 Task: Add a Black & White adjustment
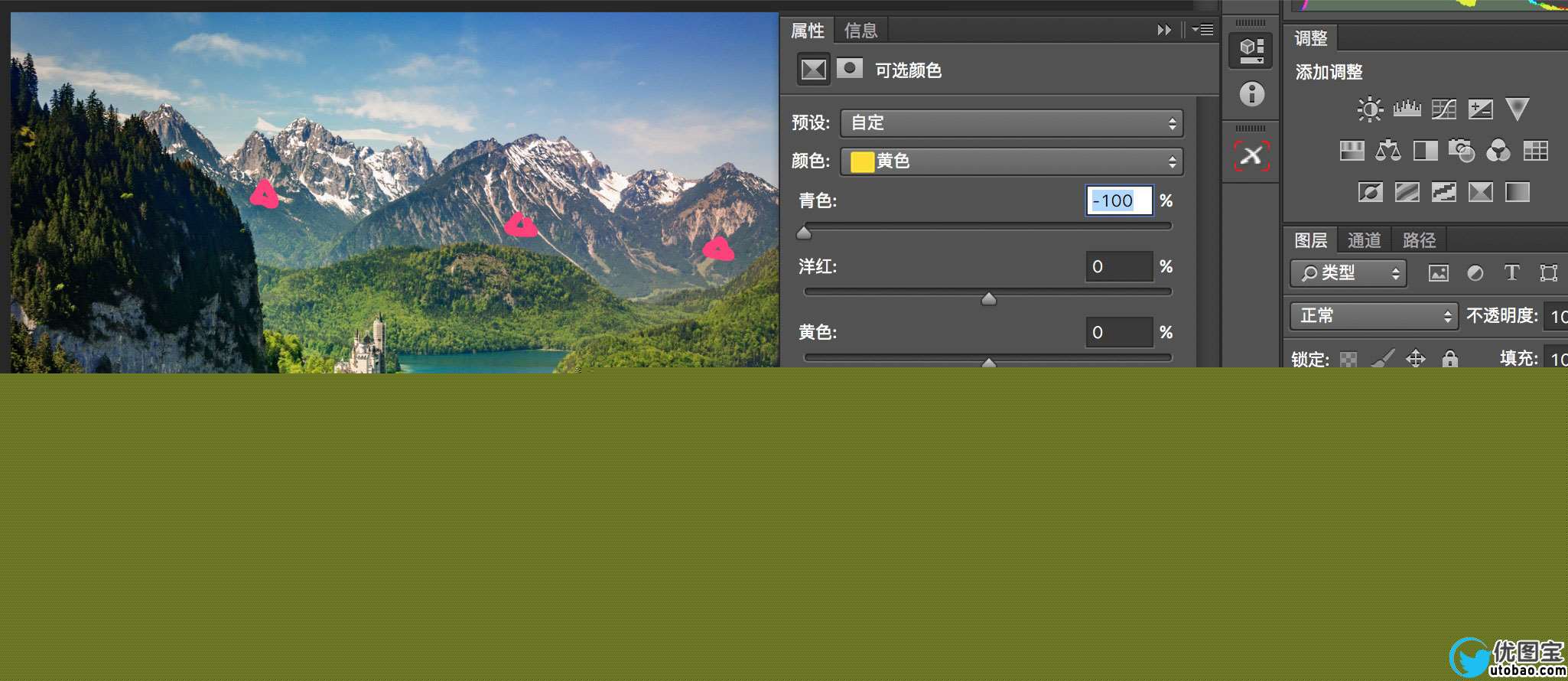click(1425, 151)
